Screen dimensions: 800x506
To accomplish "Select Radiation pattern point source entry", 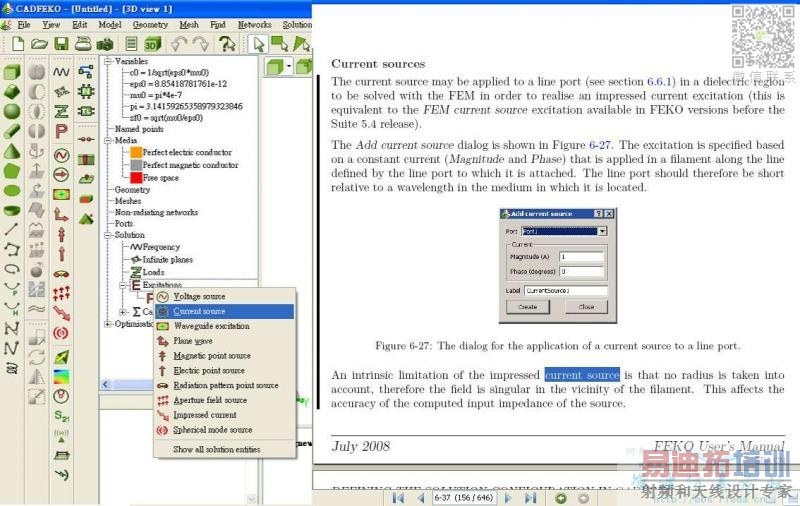I will click(x=224, y=385).
